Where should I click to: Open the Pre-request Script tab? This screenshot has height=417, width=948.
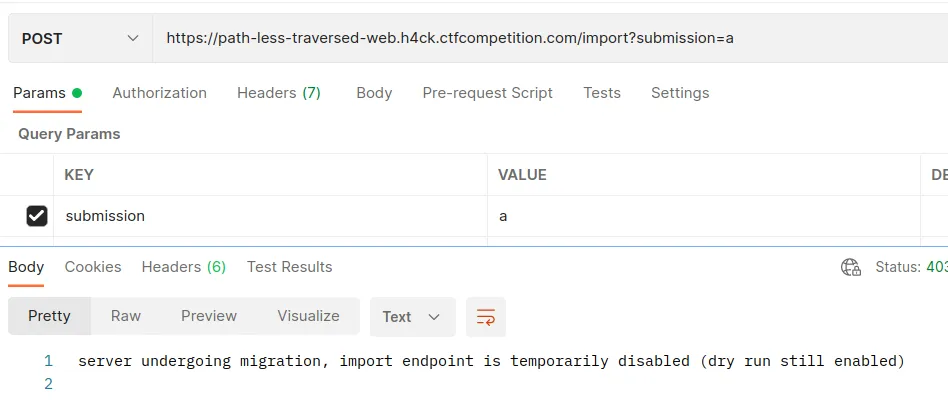pos(487,93)
